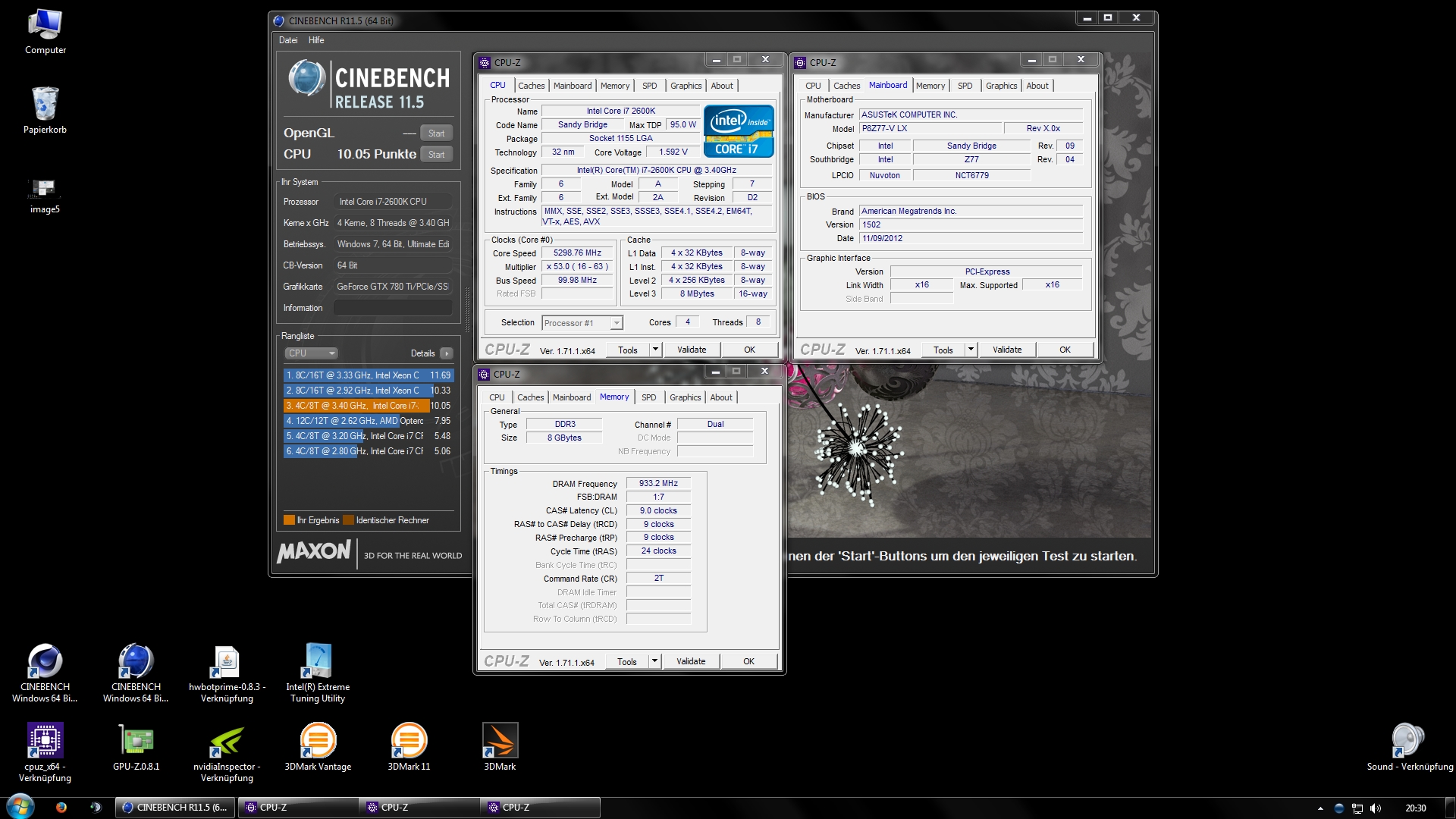
Task: Click Tools button in Memory CPU-Z window
Action: (x=626, y=662)
